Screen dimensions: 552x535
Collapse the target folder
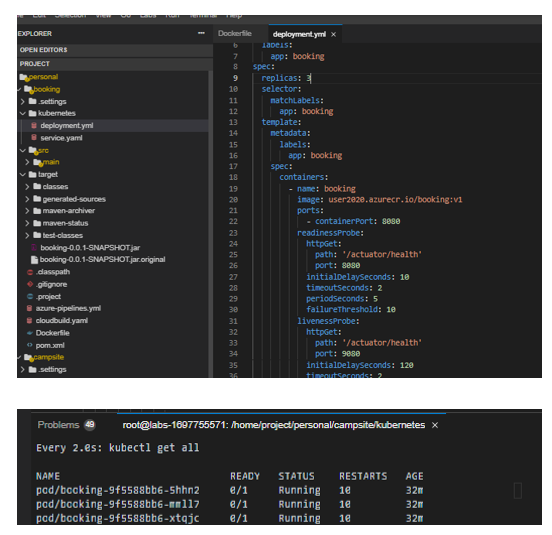point(23,175)
